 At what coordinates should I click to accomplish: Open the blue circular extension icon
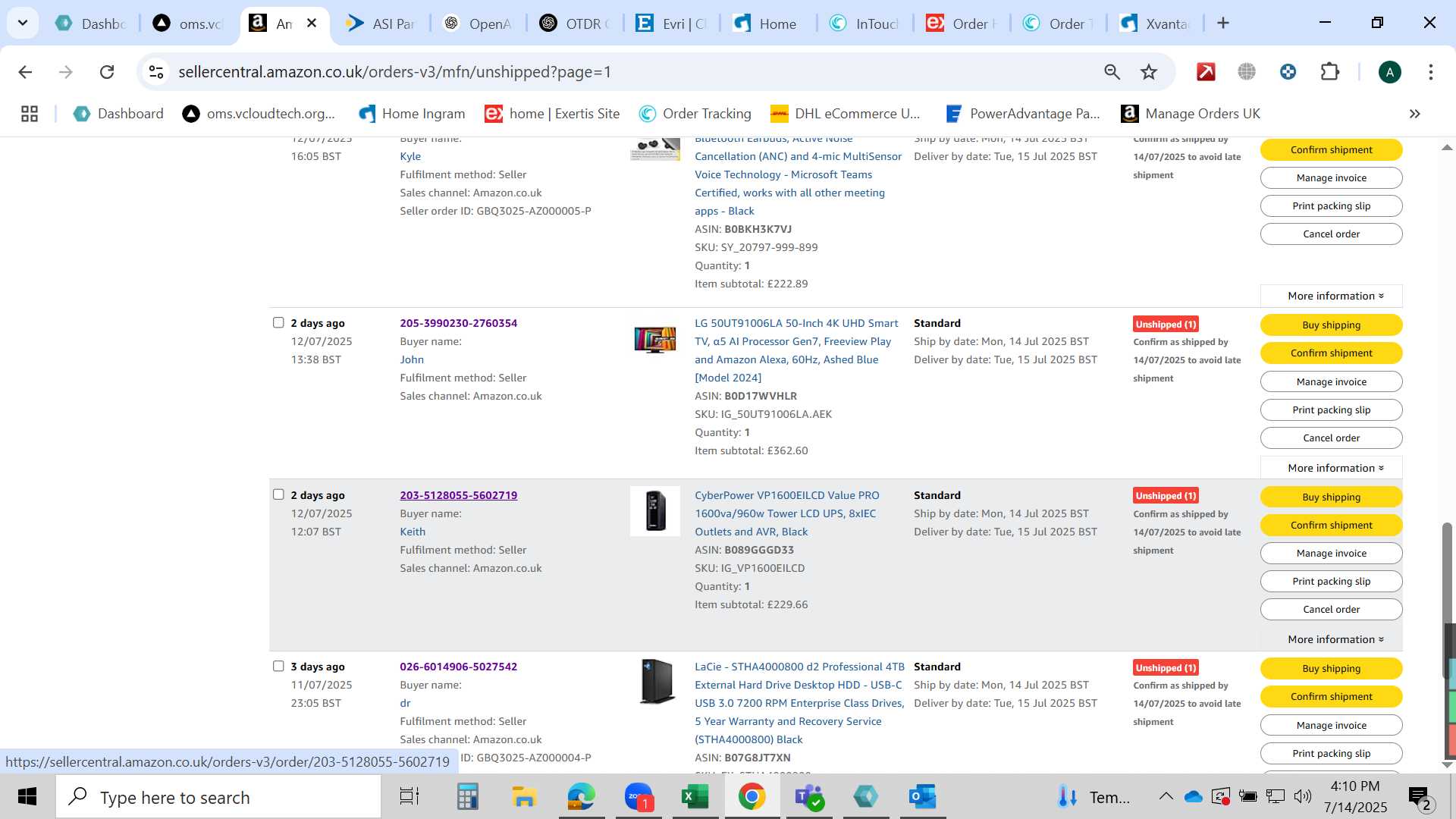[1288, 72]
